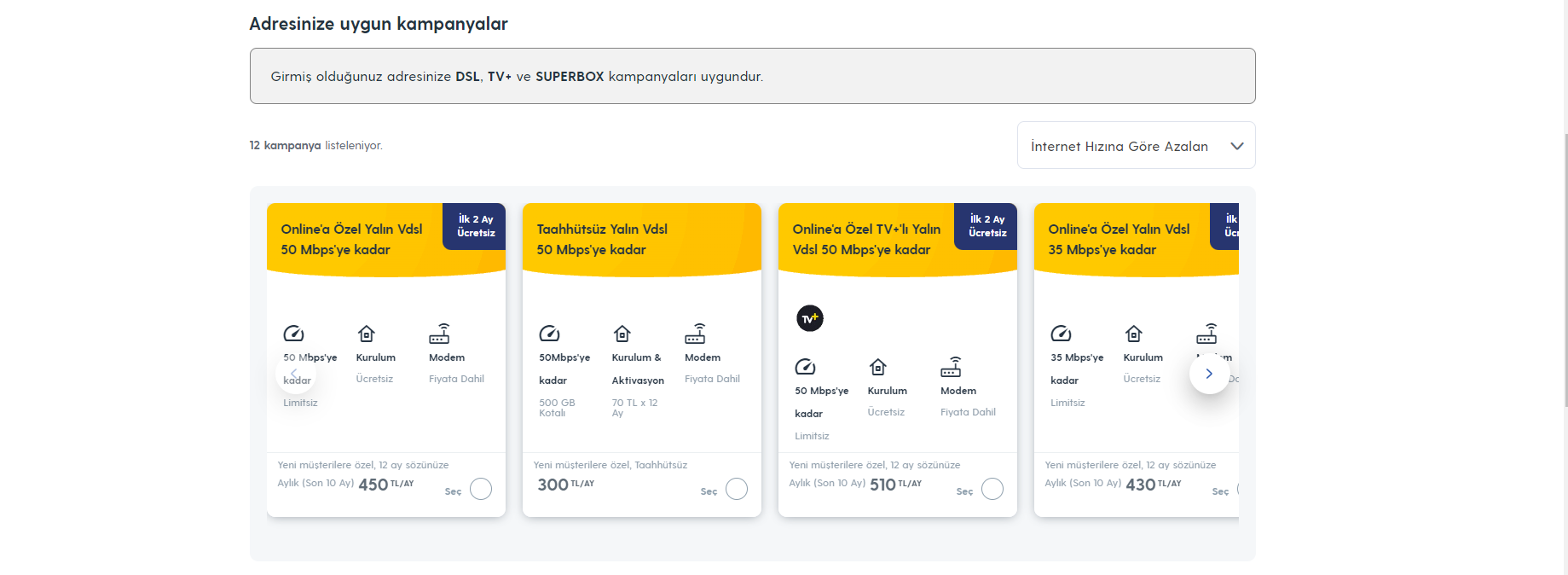
Task: Click İlk 2 Ay Ücretsiz badge on first card
Action: (475, 226)
